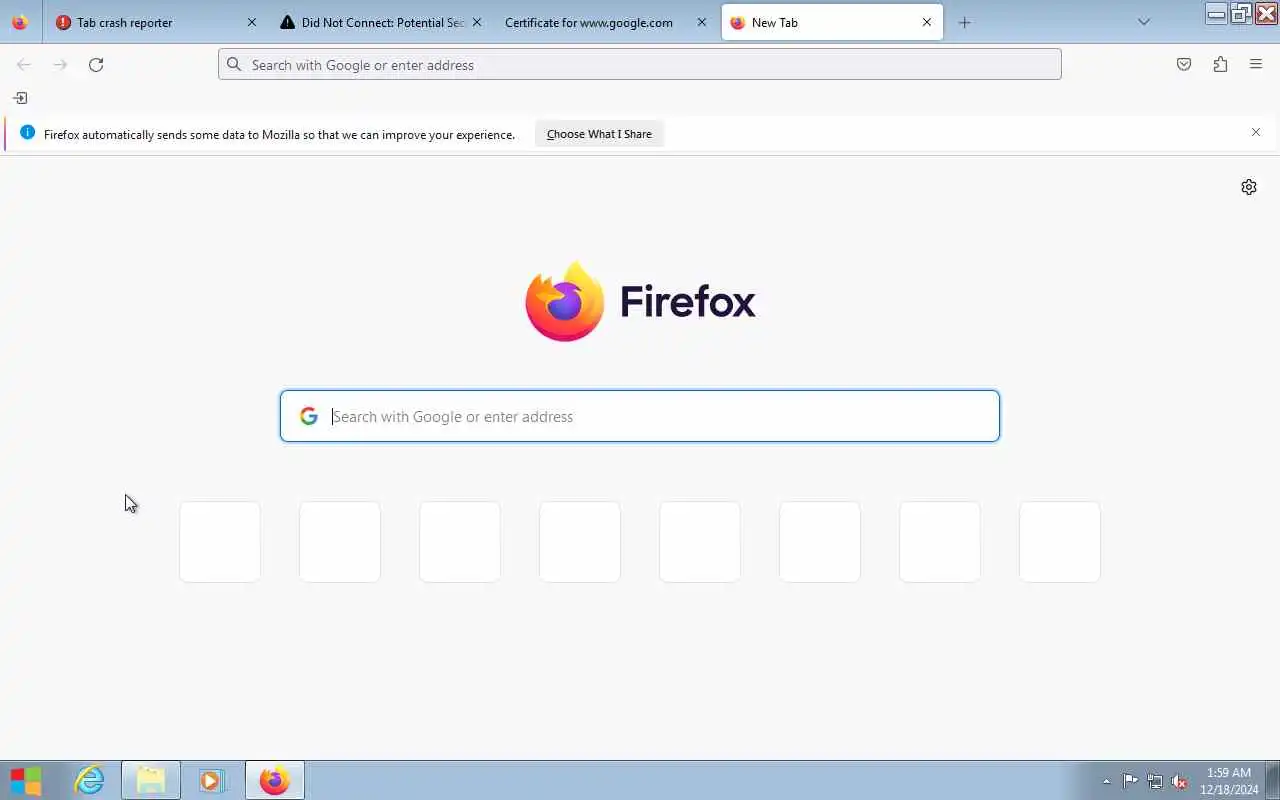Screen dimensions: 1280x800
Task: Go back one page
Action: coord(24,65)
